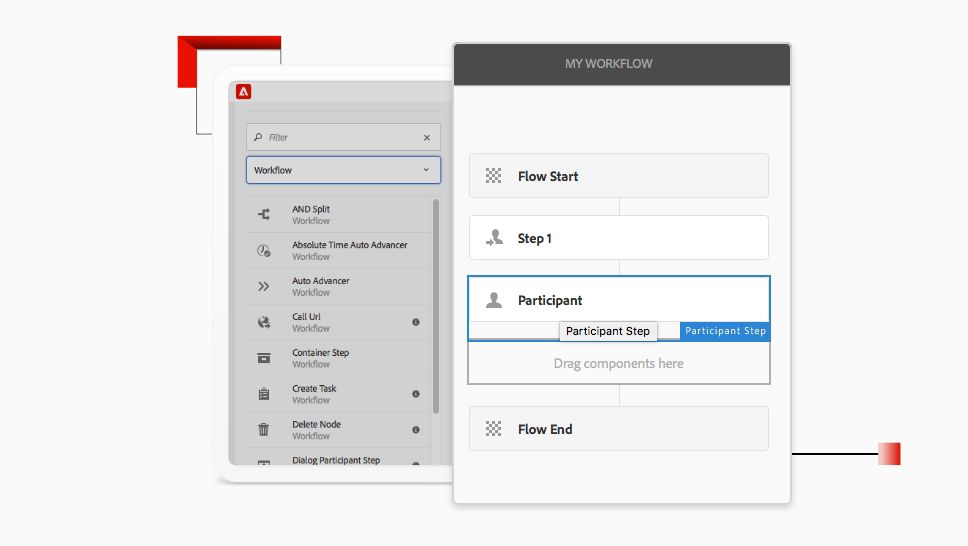Click the Flow Start checkered icon
This screenshot has height=546, width=968.
493,176
